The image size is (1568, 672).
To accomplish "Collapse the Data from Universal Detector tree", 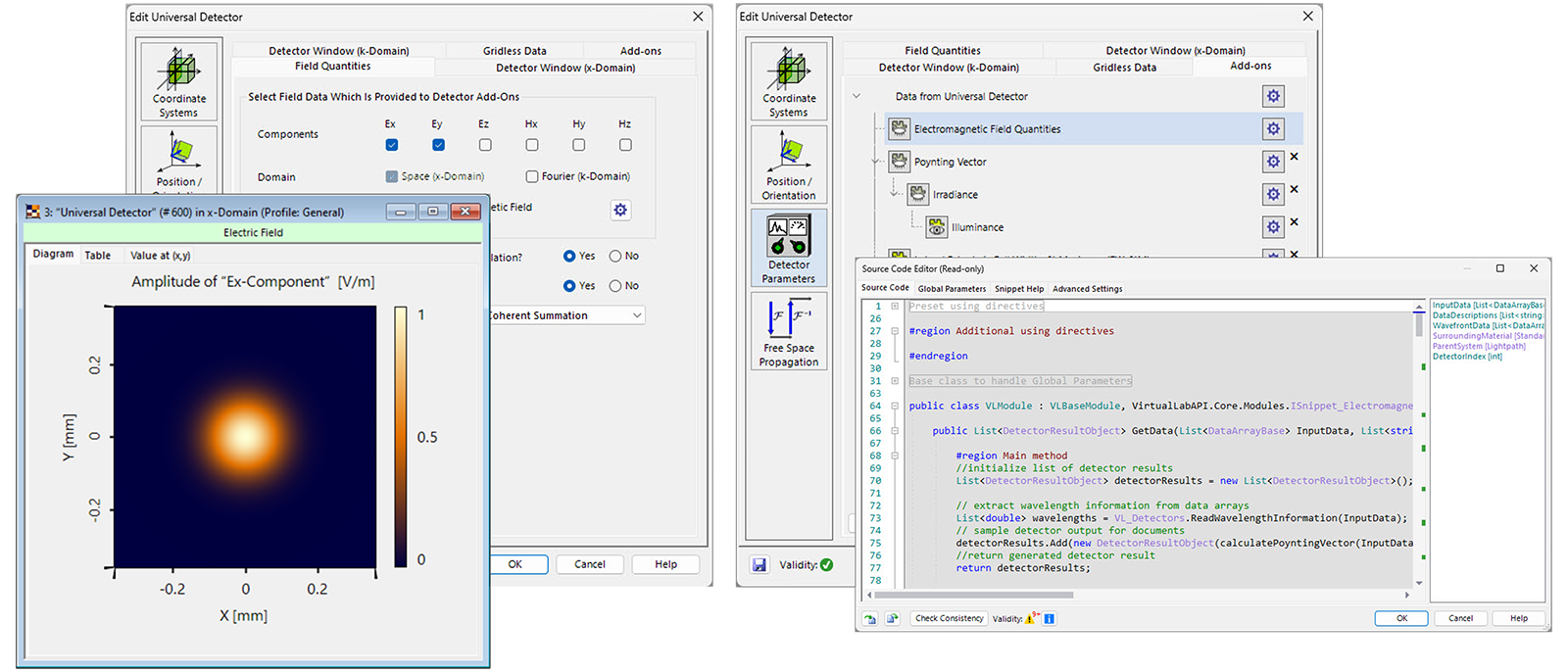I will [857, 96].
